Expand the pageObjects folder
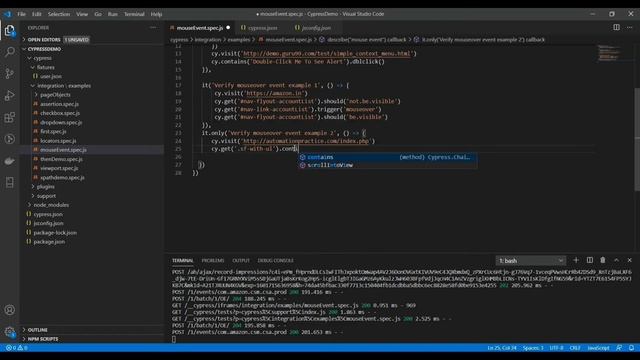 click(55, 95)
